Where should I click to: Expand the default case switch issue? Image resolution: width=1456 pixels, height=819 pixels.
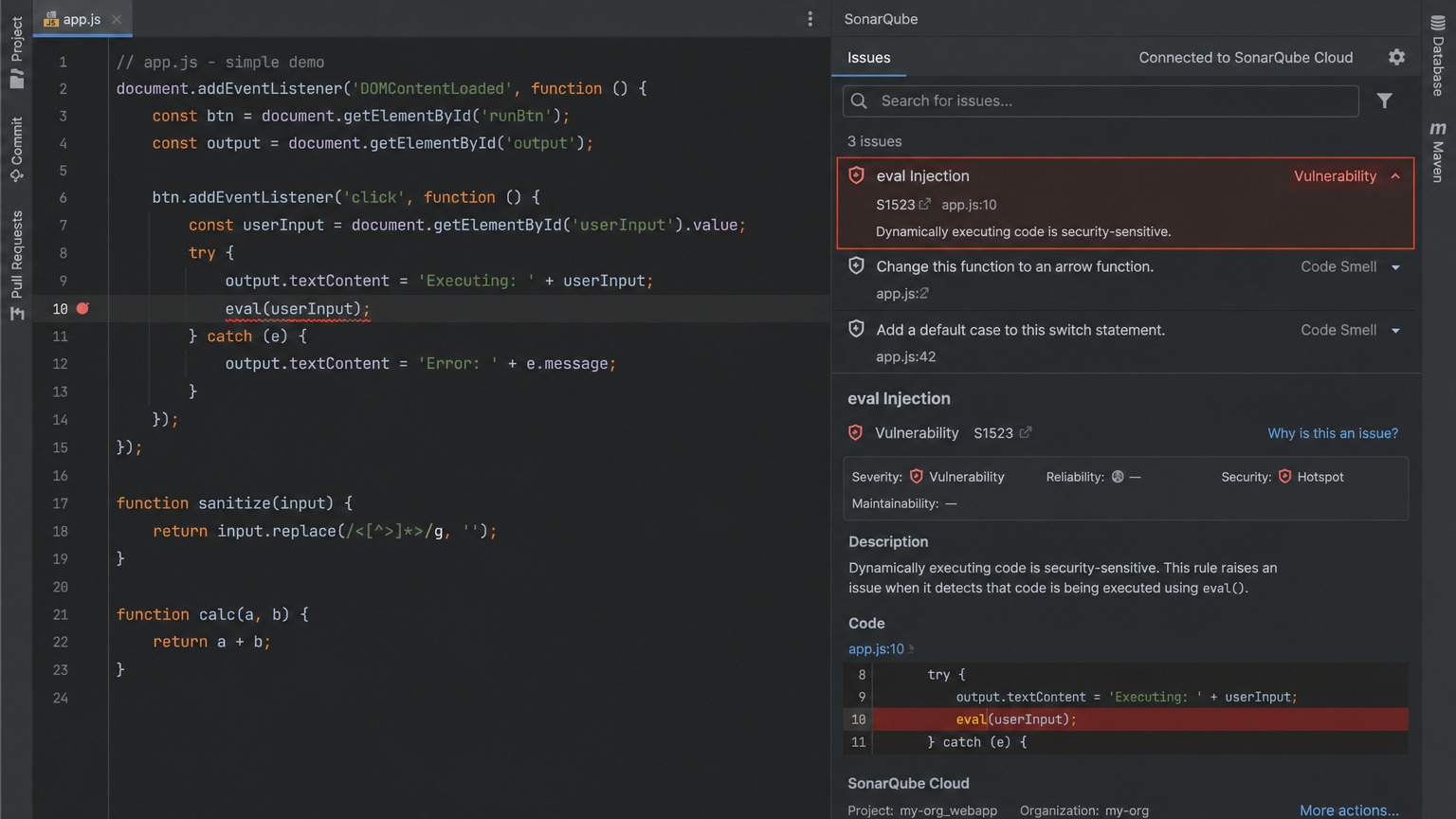[1395, 331]
